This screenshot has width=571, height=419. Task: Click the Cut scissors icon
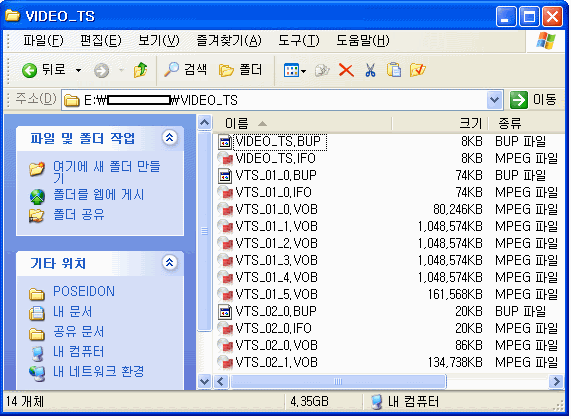pyautogui.click(x=370, y=70)
